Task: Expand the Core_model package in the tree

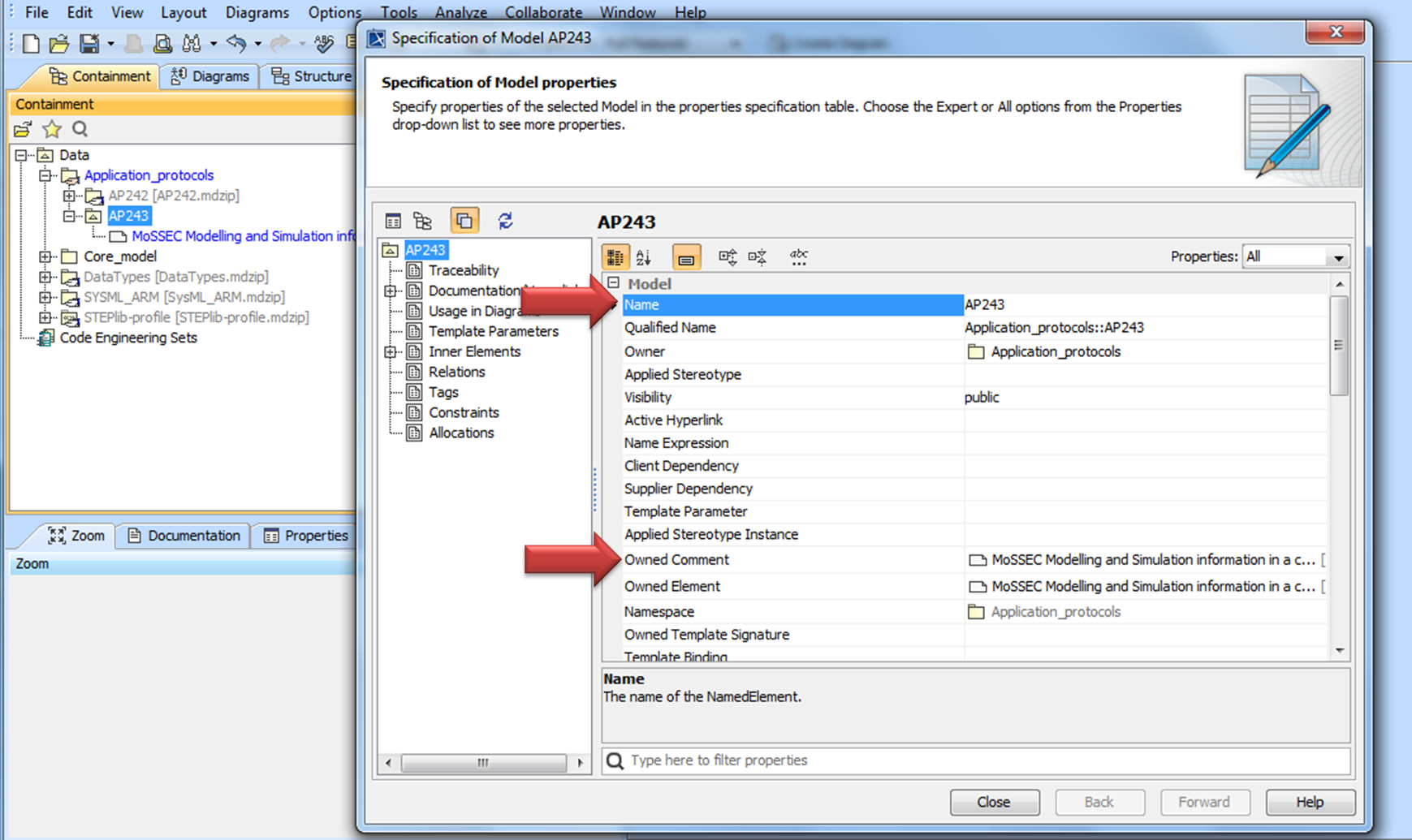Action: pyautogui.click(x=45, y=256)
